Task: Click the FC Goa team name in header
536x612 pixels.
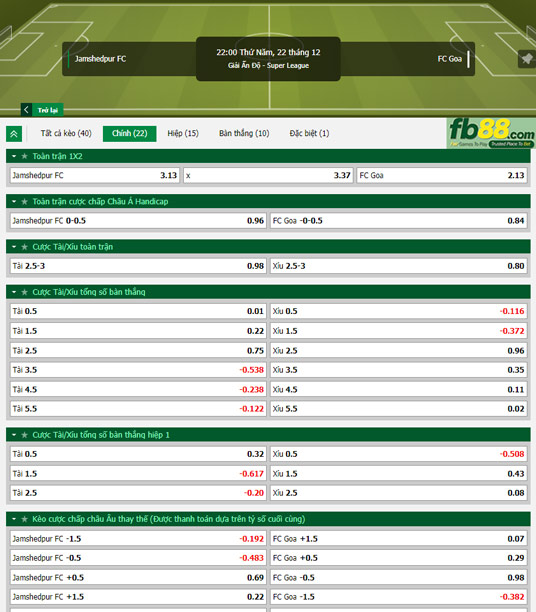Action: point(450,59)
